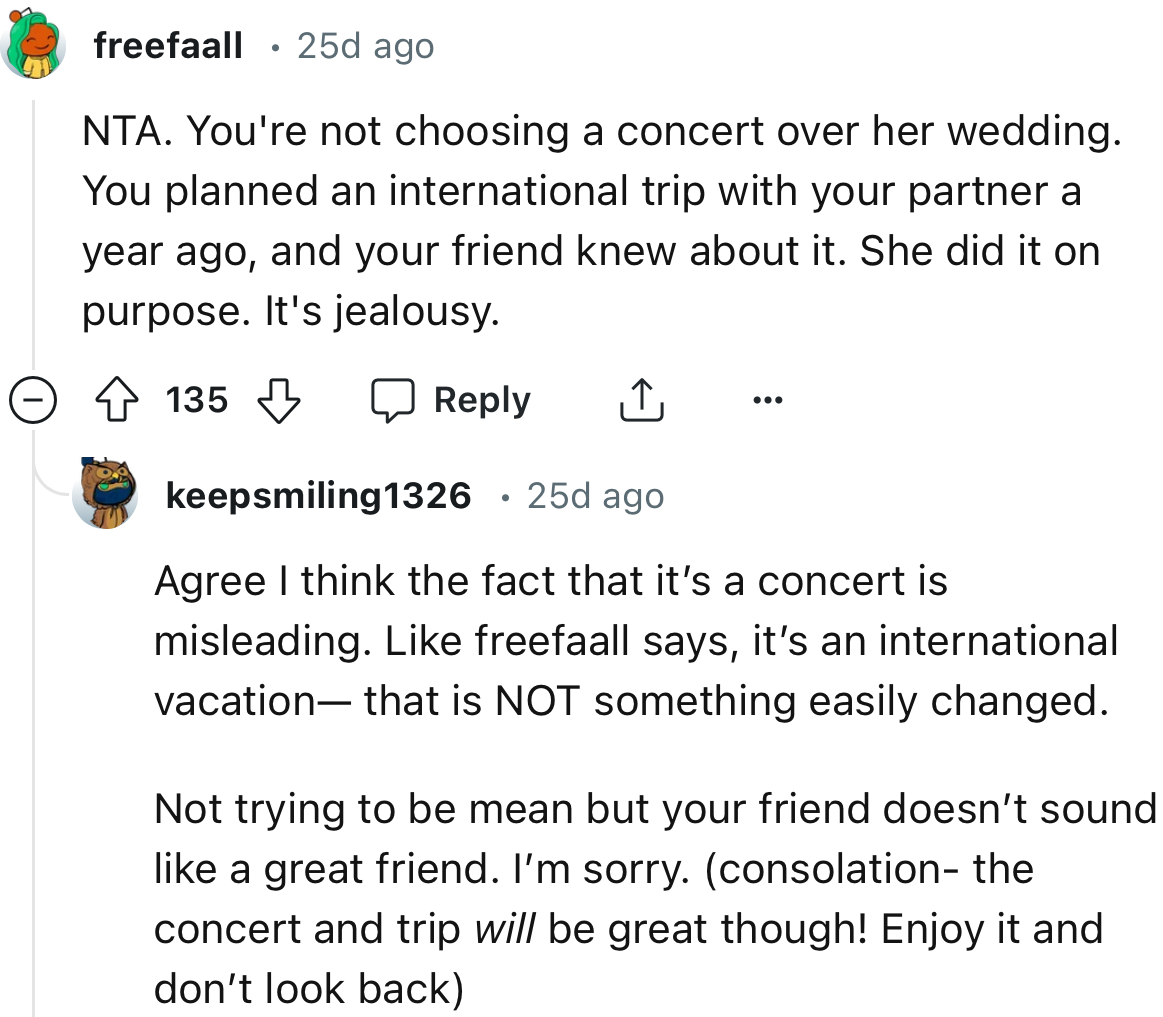The image size is (1163, 1017).
Task: Open the overflow menu with three dots
Action: click(x=767, y=398)
